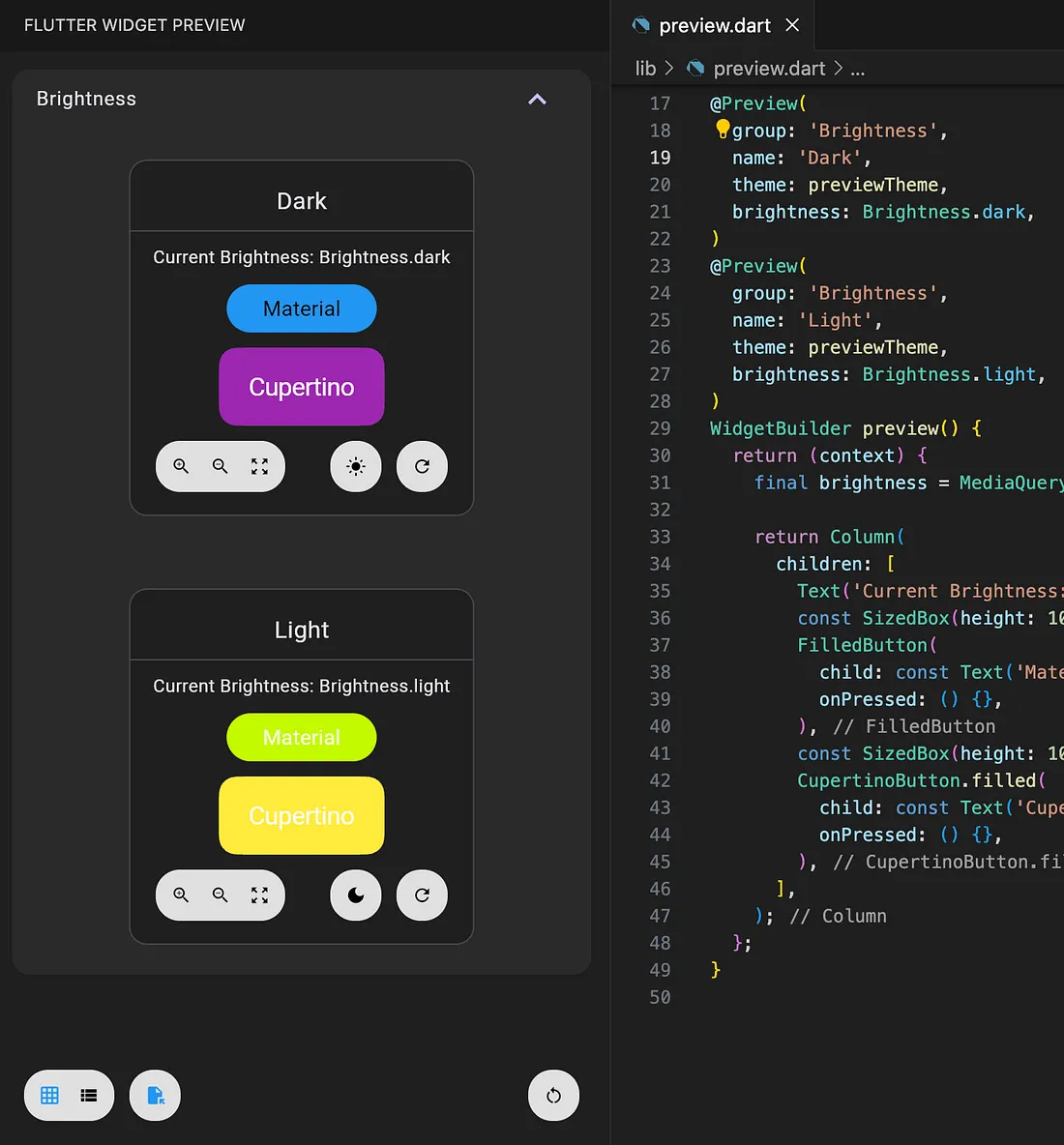Expand the Dark preview to full size

click(x=259, y=466)
